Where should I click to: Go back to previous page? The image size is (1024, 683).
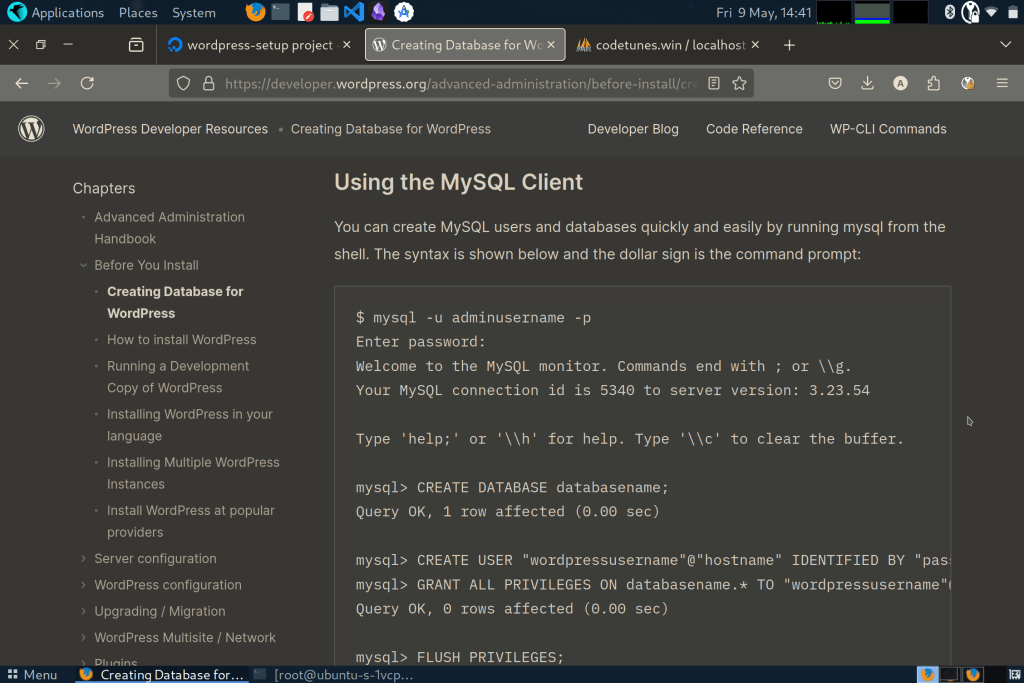click(22, 84)
